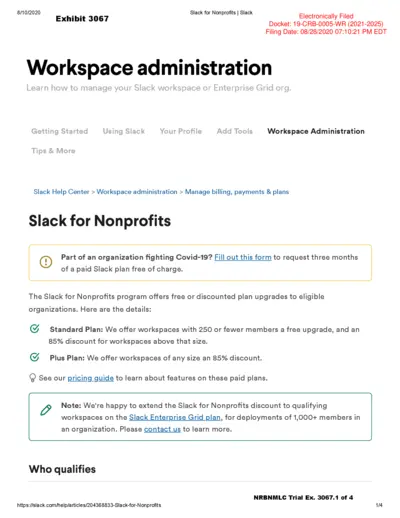Image resolution: width=400 pixels, height=518 pixels.
Task: Open Manage billing, payments & plans breadcrumb
Action: tap(237, 192)
